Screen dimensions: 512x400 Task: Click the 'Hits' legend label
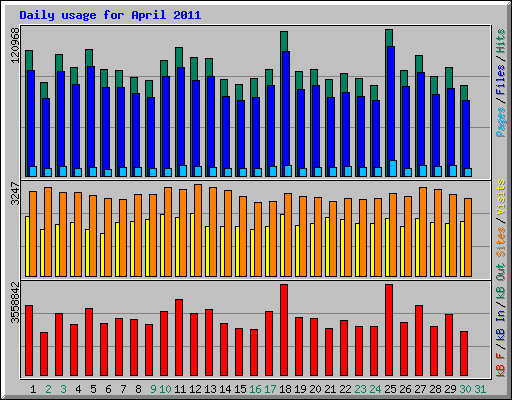[501, 41]
